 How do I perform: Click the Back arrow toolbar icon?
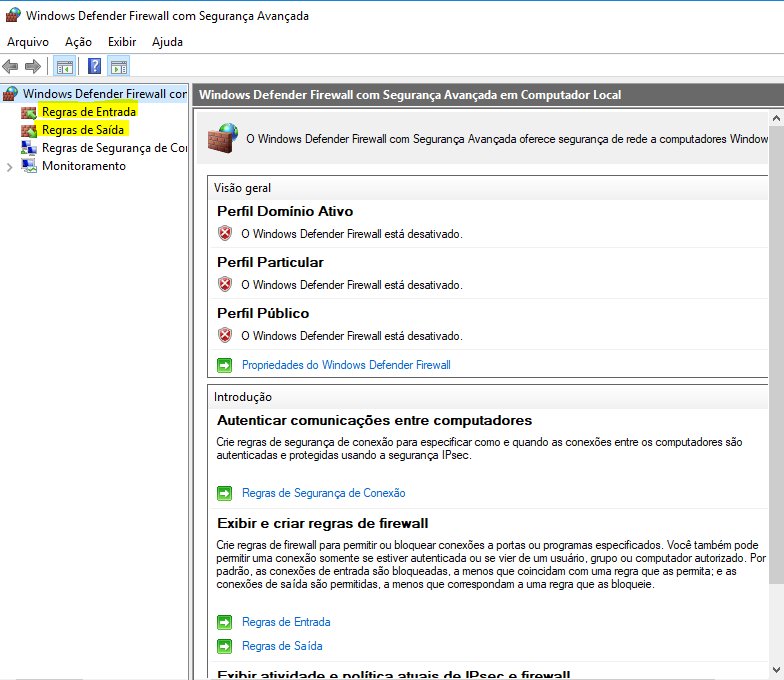tap(10, 66)
